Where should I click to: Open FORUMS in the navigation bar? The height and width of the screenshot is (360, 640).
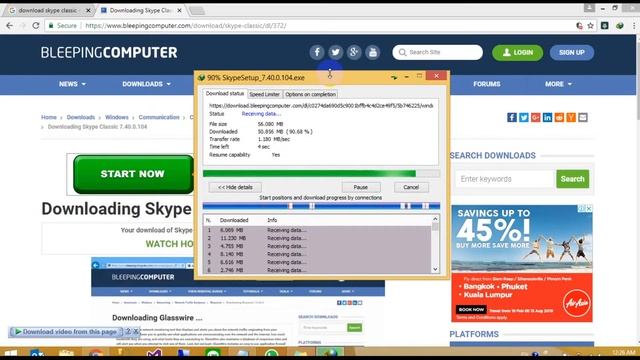[487, 84]
